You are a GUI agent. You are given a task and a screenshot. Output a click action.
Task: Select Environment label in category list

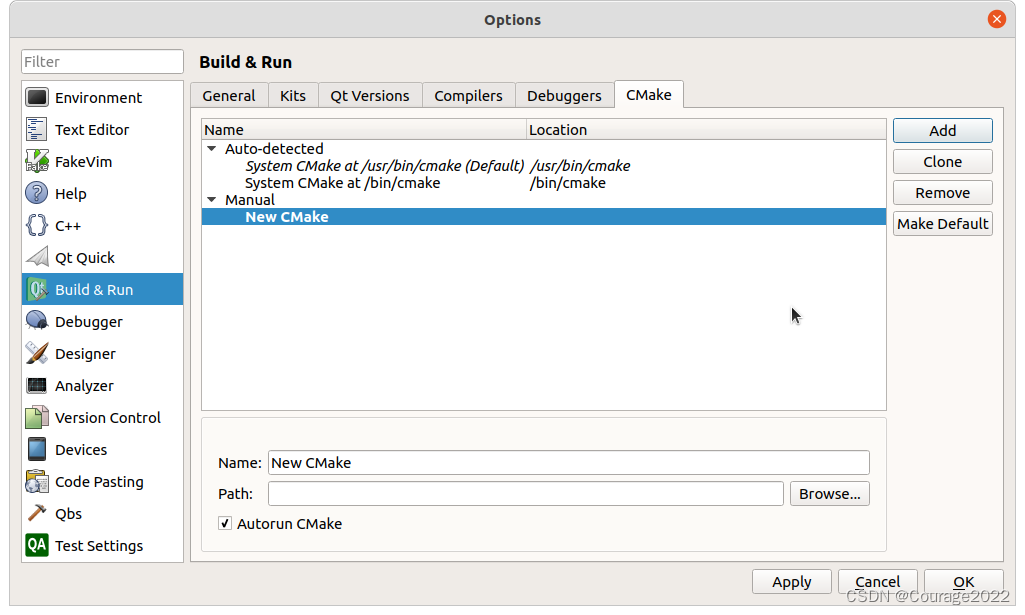click(98, 97)
